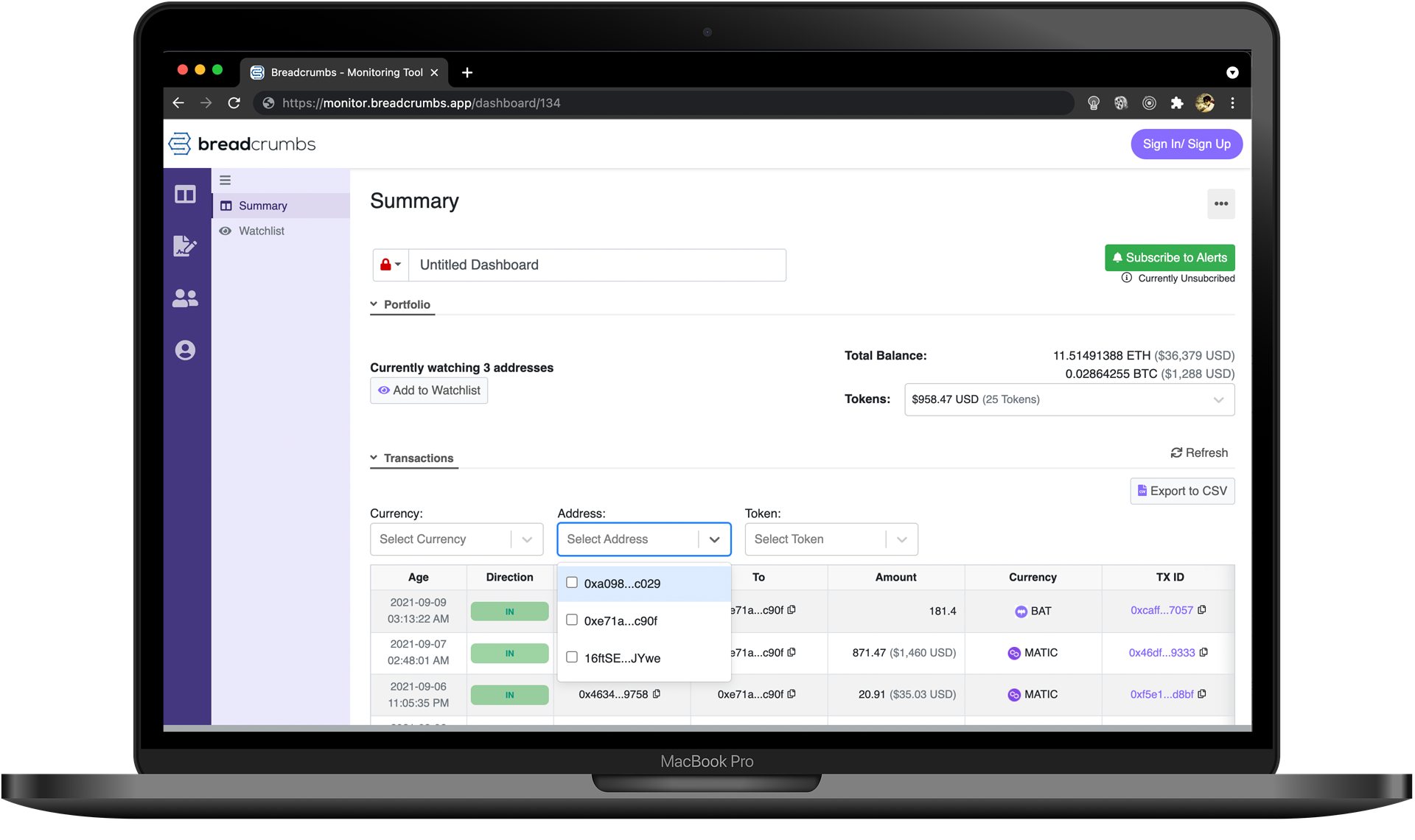Click the users group icon in the sidebar
Screen dimensions: 1415x840
coord(185,298)
